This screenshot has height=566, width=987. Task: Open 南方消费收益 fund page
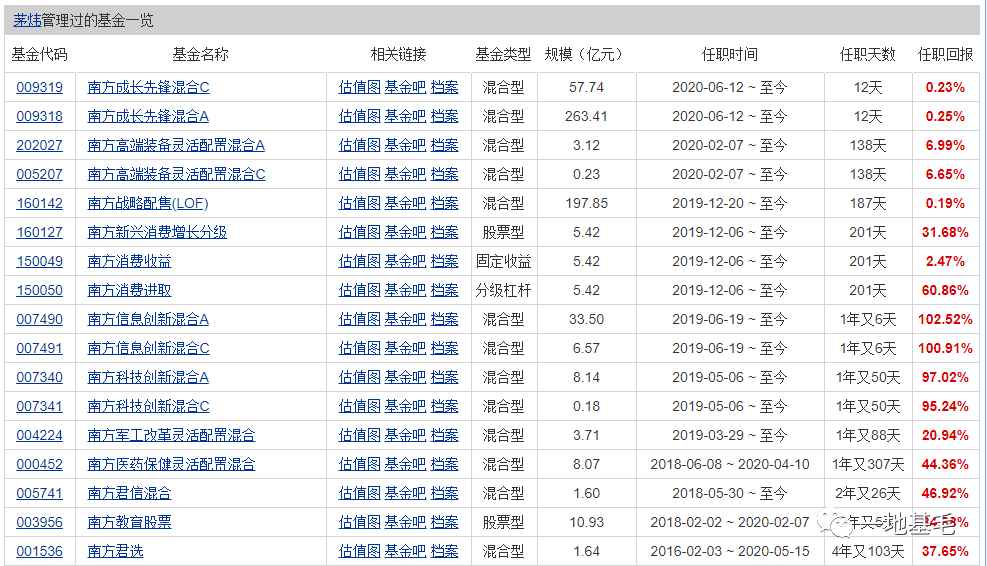[x=129, y=261]
